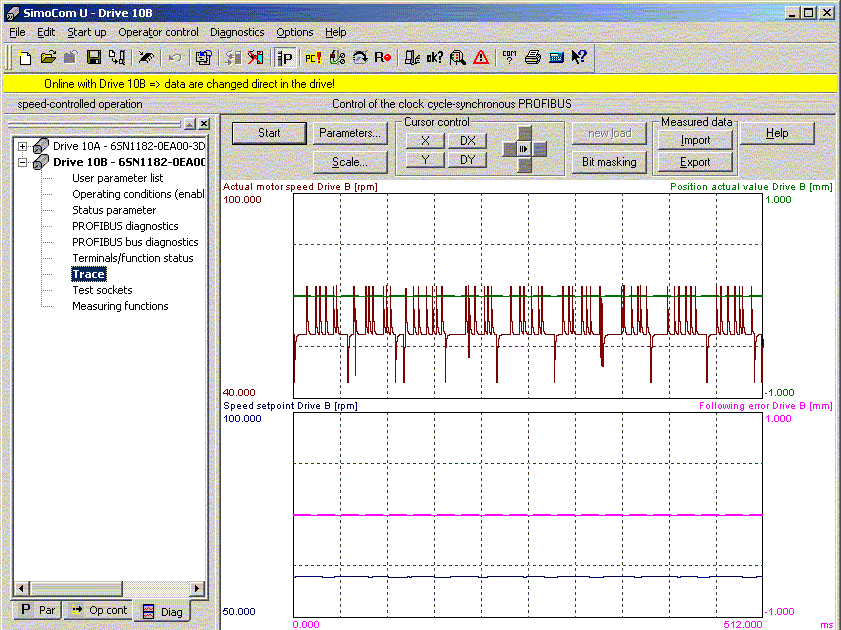Toggle the Y cursor
Viewport: 841px width, 630px height.
click(x=425, y=160)
